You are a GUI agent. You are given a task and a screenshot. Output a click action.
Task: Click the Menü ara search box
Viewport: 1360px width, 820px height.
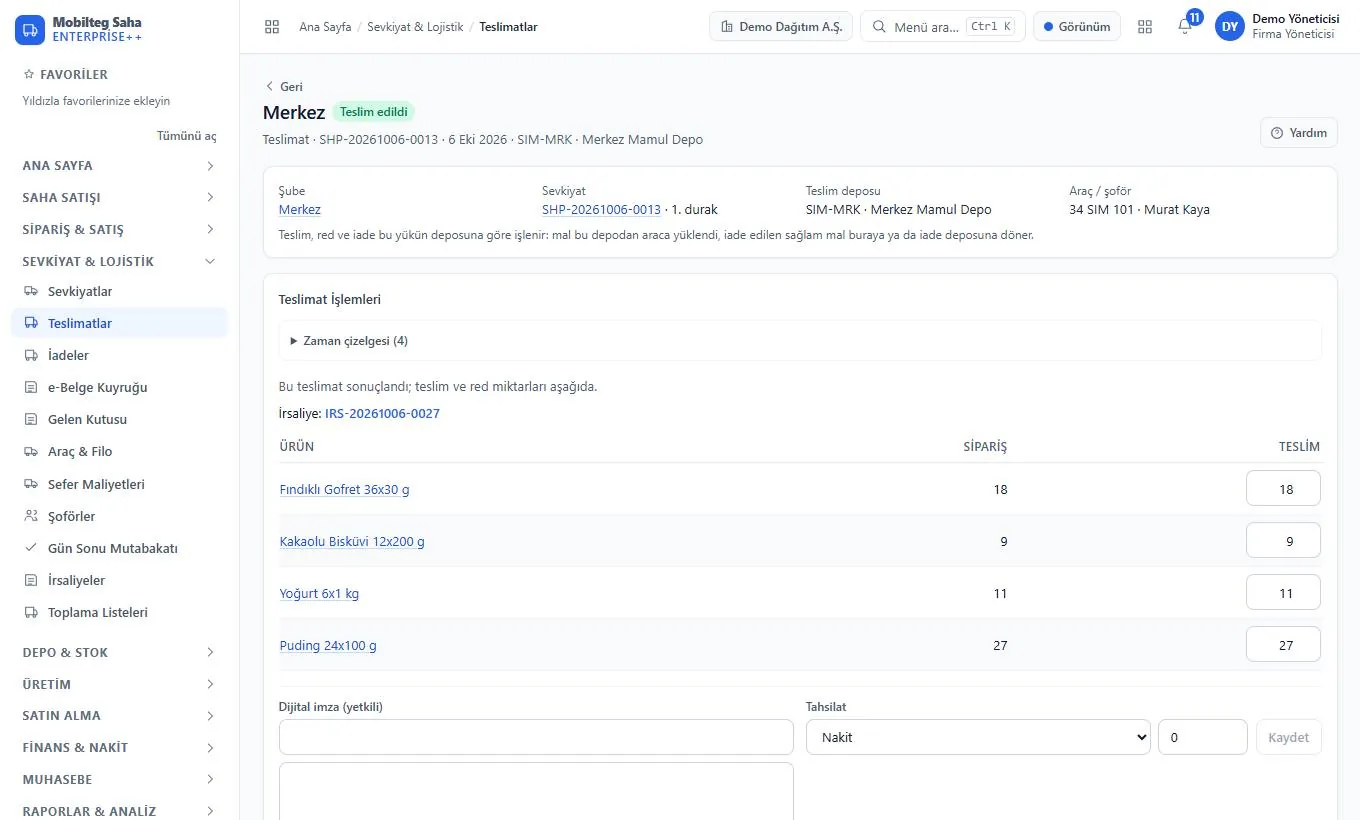coord(943,27)
